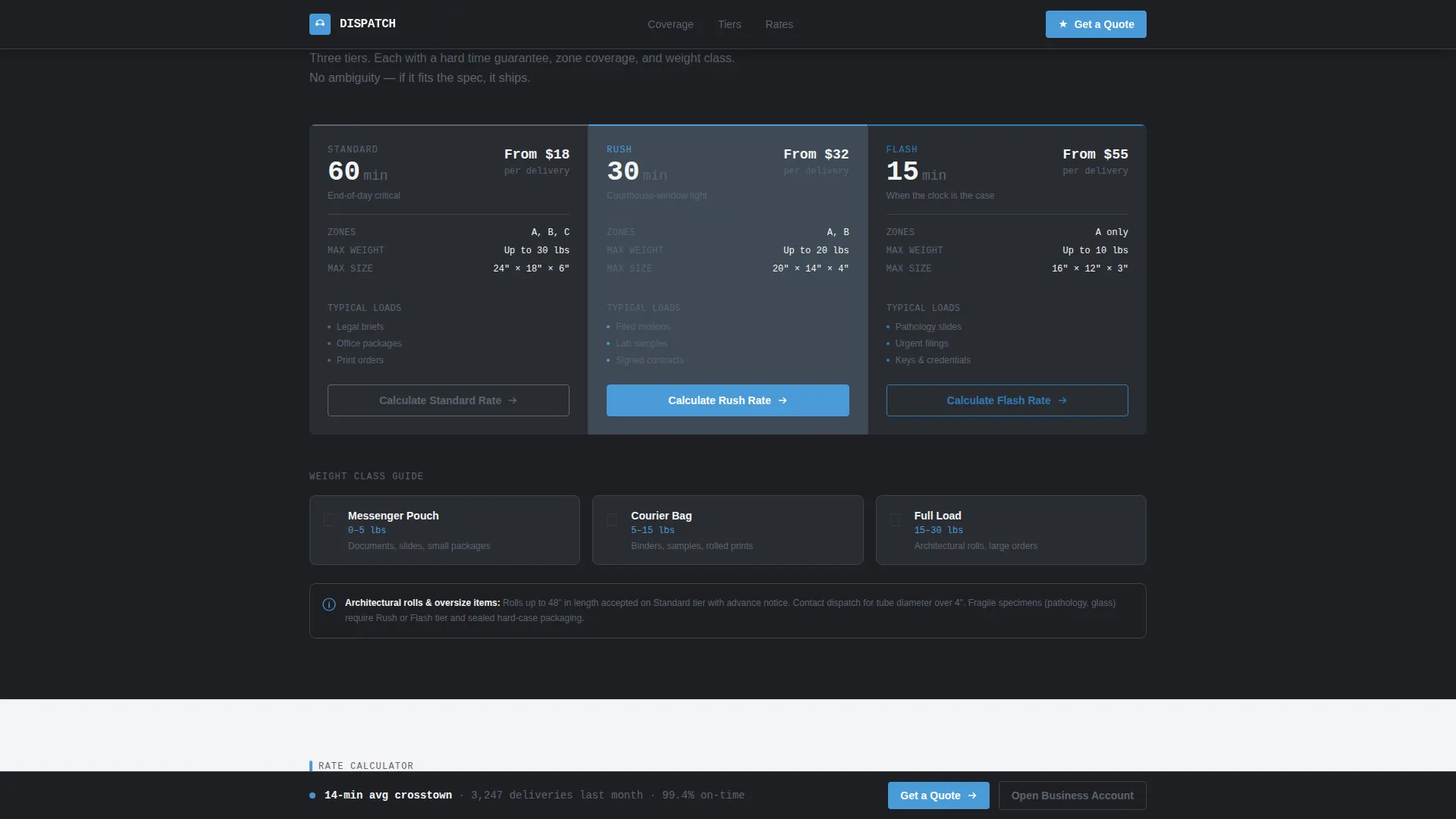Open the Coverage nav item
Viewport: 1456px width, 819px height.
click(x=670, y=24)
